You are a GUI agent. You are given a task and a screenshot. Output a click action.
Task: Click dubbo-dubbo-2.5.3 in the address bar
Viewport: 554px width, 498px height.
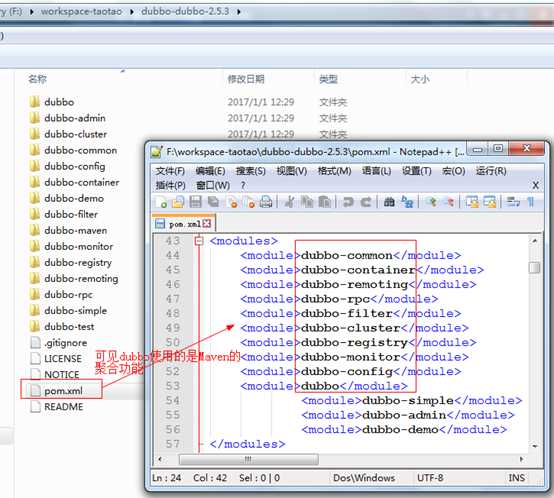[x=185, y=12]
